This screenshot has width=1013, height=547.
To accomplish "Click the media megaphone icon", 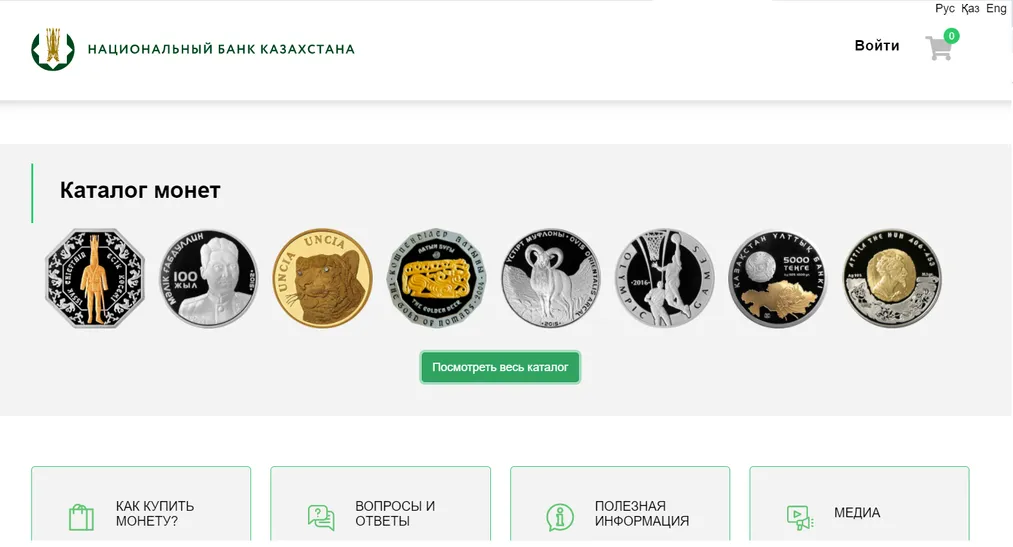I will [x=799, y=516].
